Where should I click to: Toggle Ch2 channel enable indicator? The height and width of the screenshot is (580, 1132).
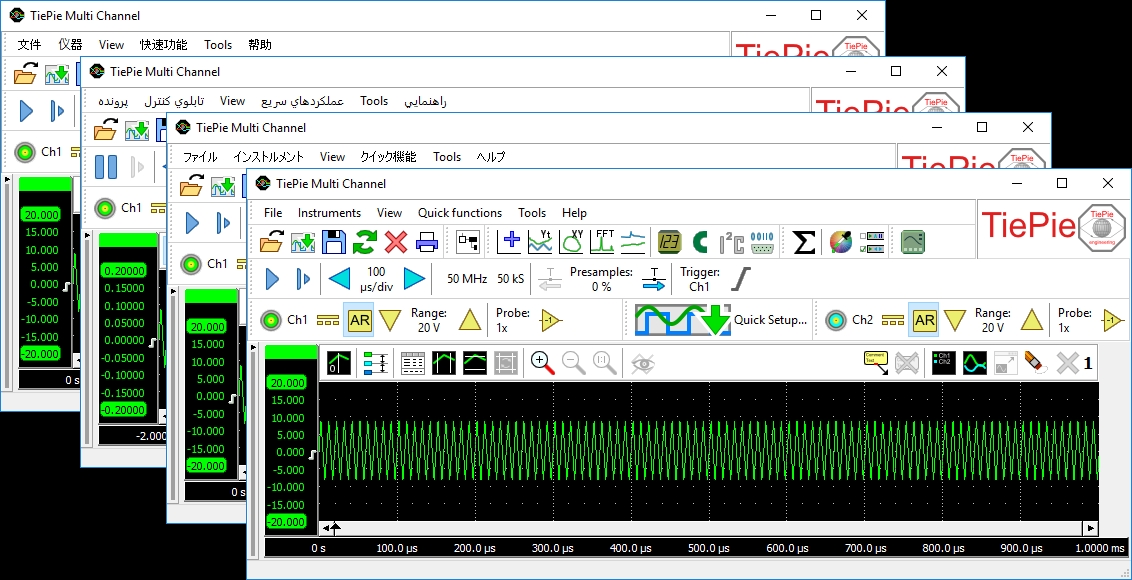tap(835, 320)
